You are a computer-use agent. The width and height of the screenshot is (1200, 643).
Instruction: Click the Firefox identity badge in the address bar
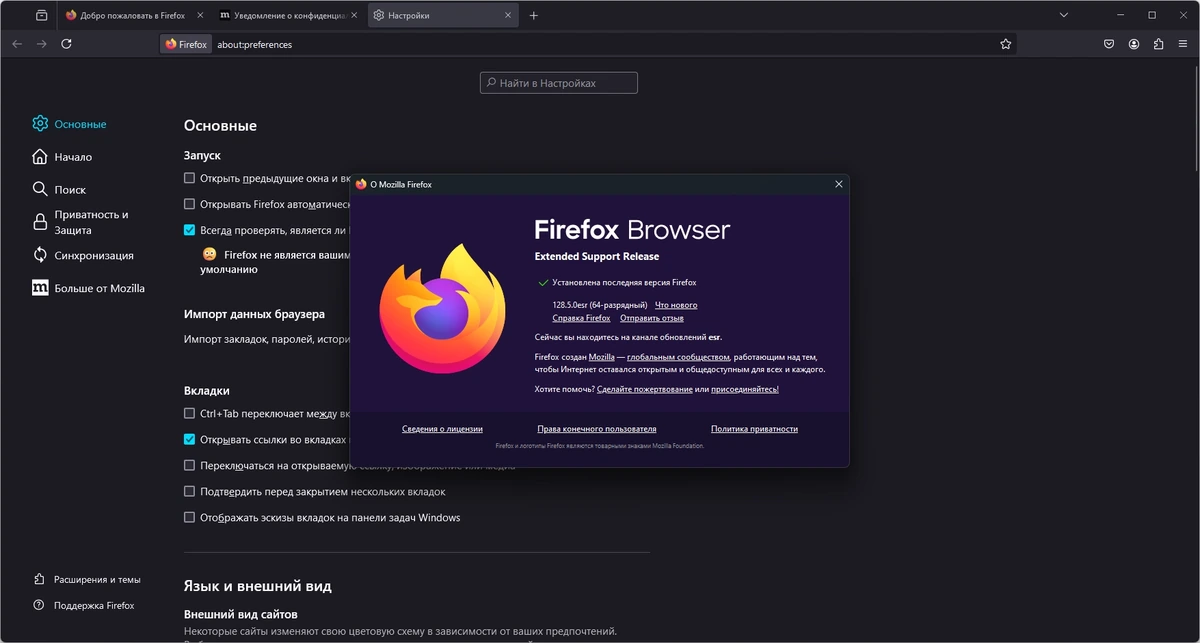coord(186,44)
